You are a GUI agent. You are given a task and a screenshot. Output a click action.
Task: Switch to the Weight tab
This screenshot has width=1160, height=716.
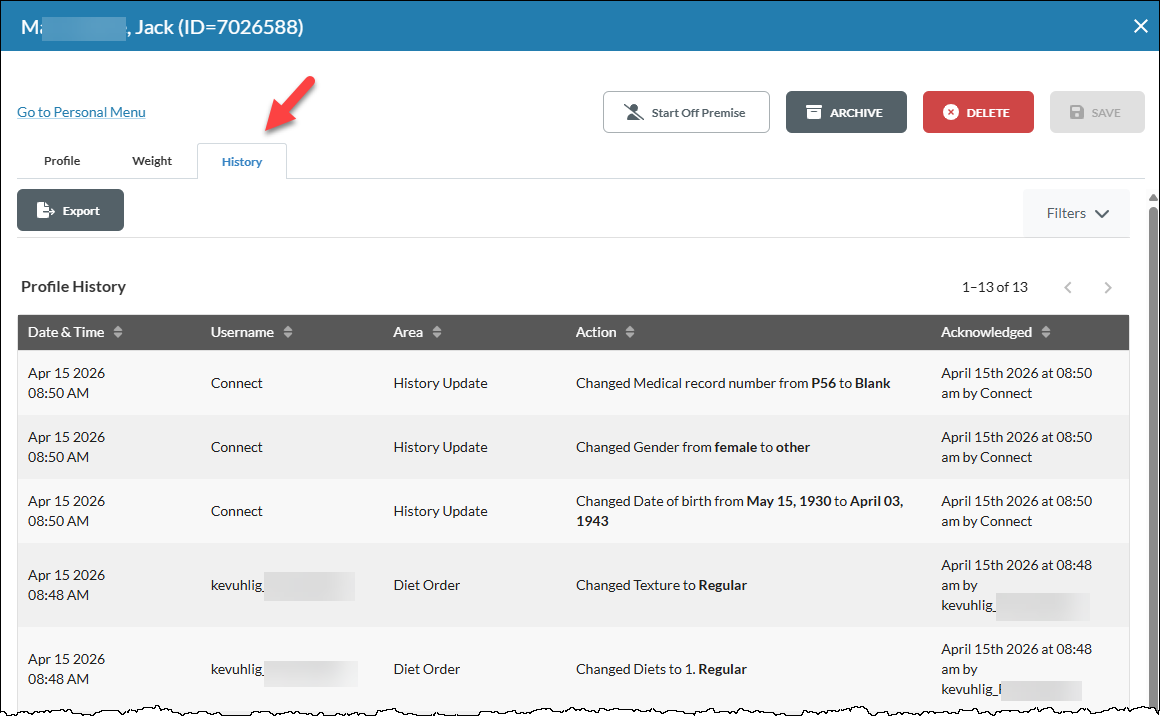point(152,161)
